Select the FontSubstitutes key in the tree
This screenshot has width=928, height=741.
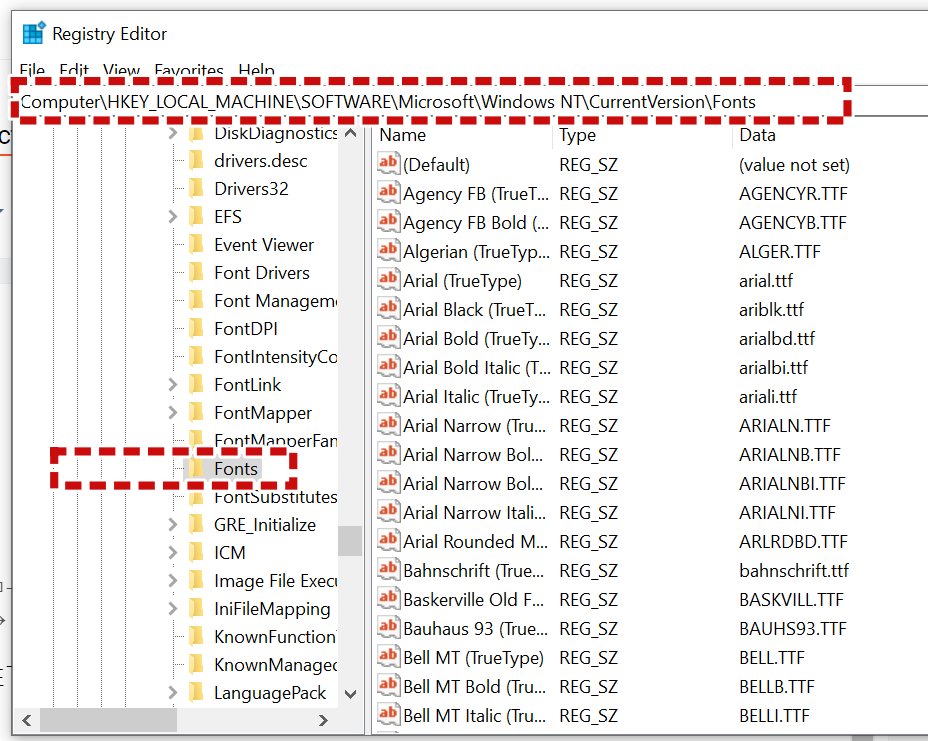(x=276, y=497)
